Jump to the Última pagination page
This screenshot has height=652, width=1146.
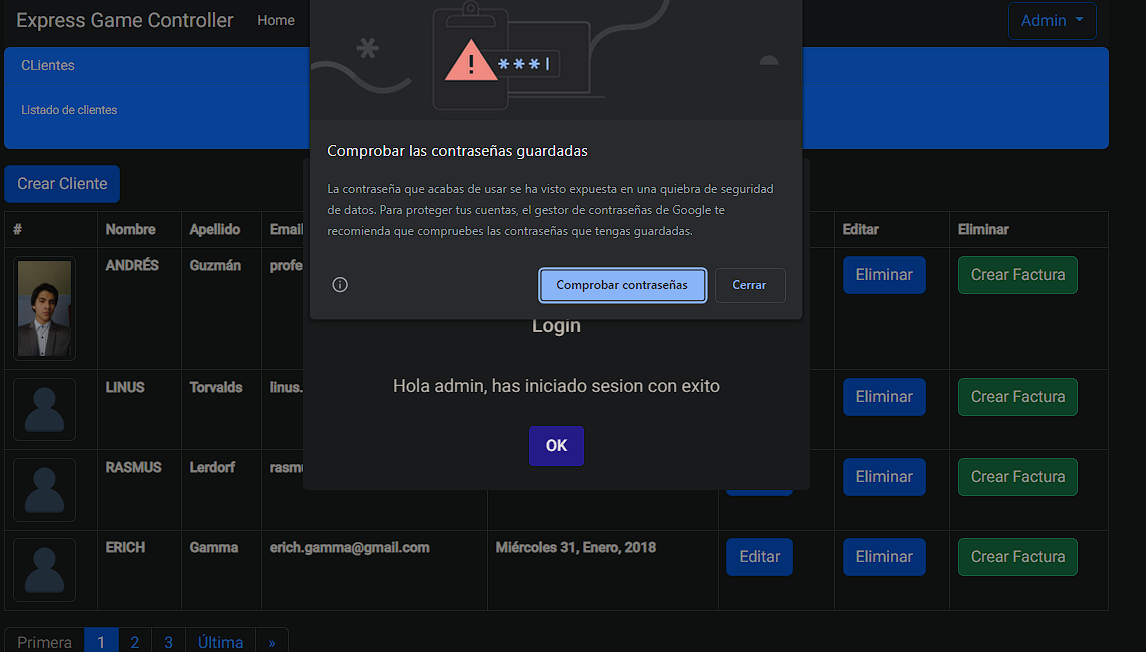(x=219, y=641)
